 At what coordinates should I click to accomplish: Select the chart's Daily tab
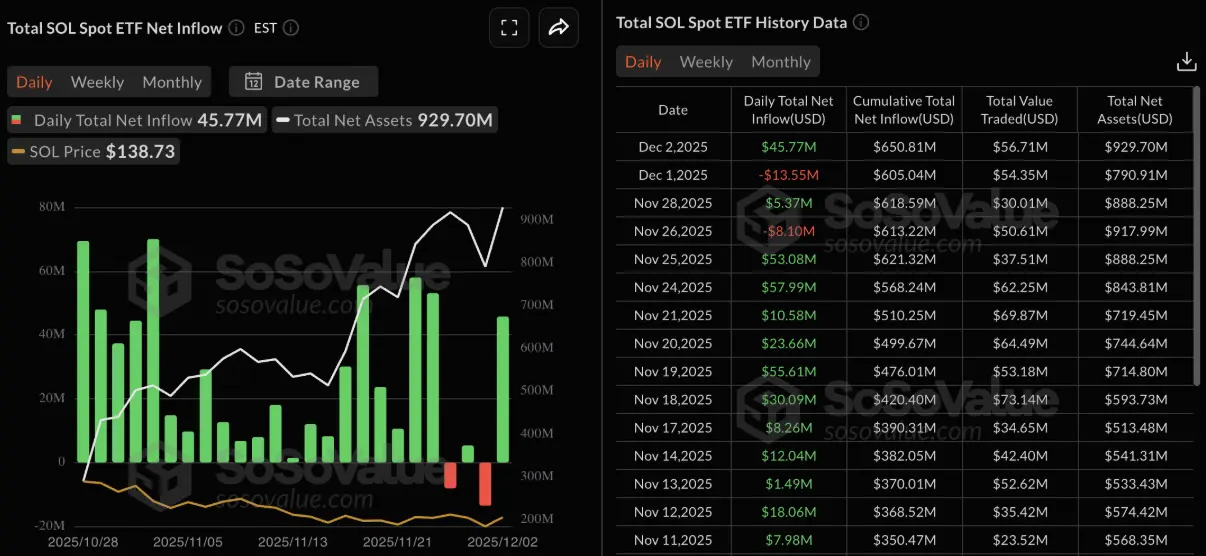(x=34, y=82)
